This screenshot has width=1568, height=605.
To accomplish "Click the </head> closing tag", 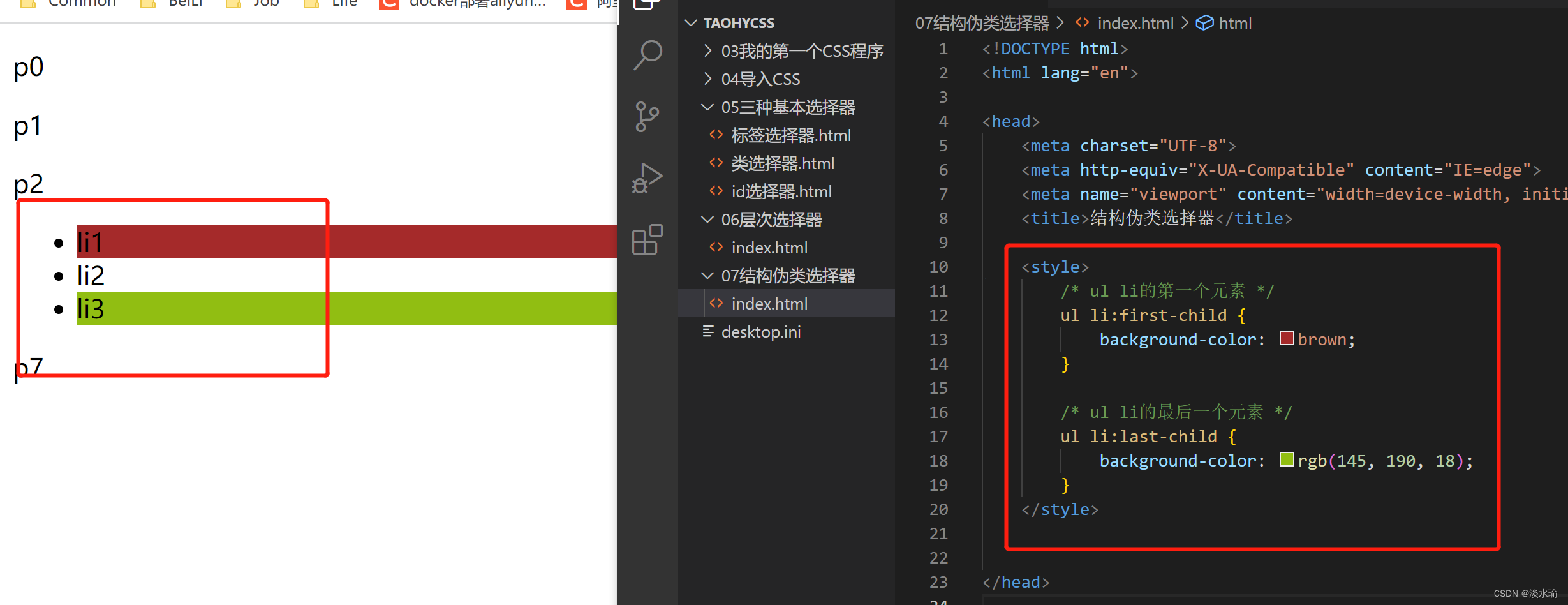I will coord(1016,582).
